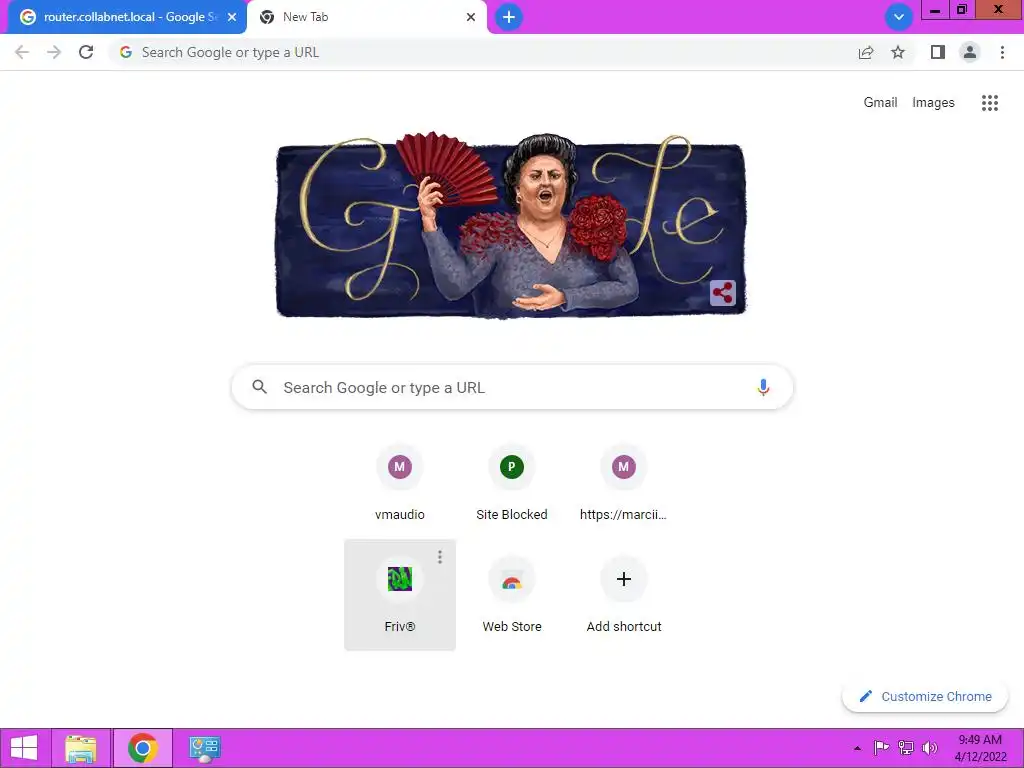Open the Site Blocked shortcut

512,483
